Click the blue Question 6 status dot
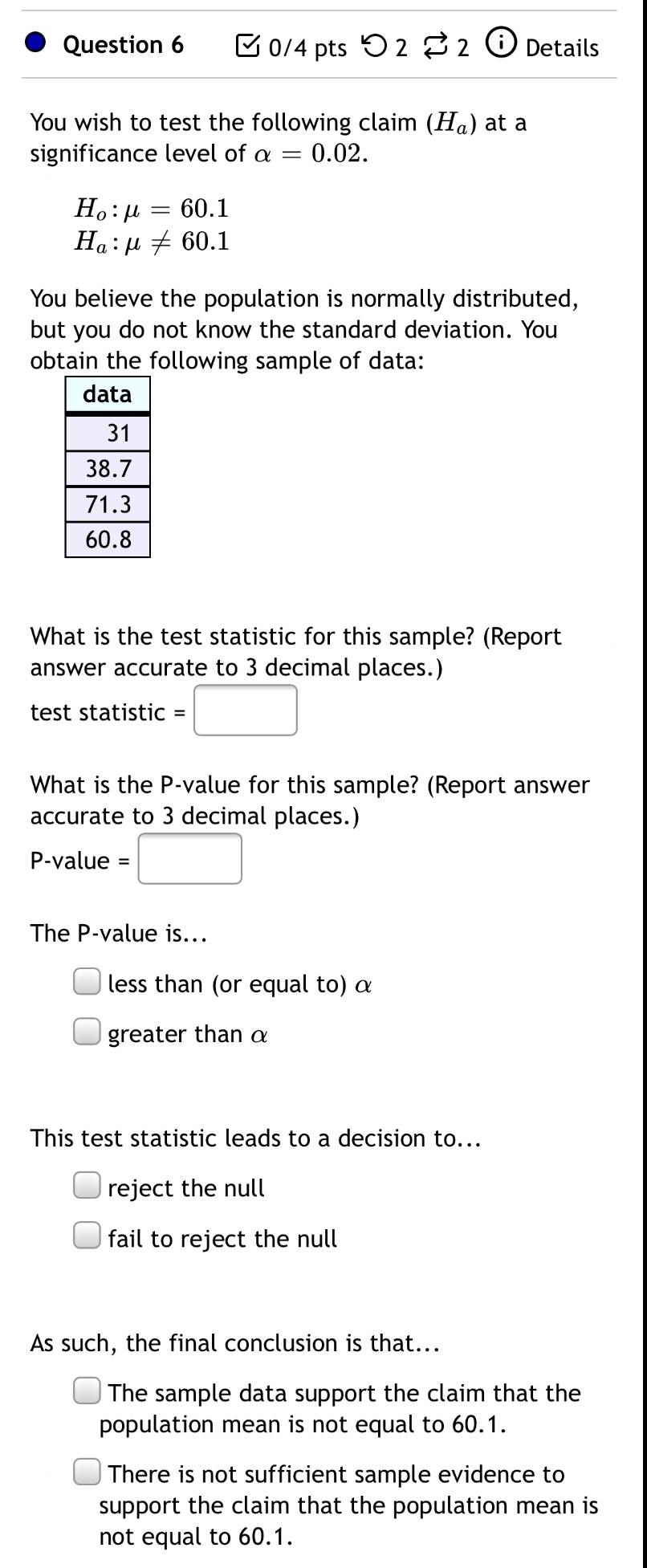This screenshot has width=647, height=1568. click(35, 45)
